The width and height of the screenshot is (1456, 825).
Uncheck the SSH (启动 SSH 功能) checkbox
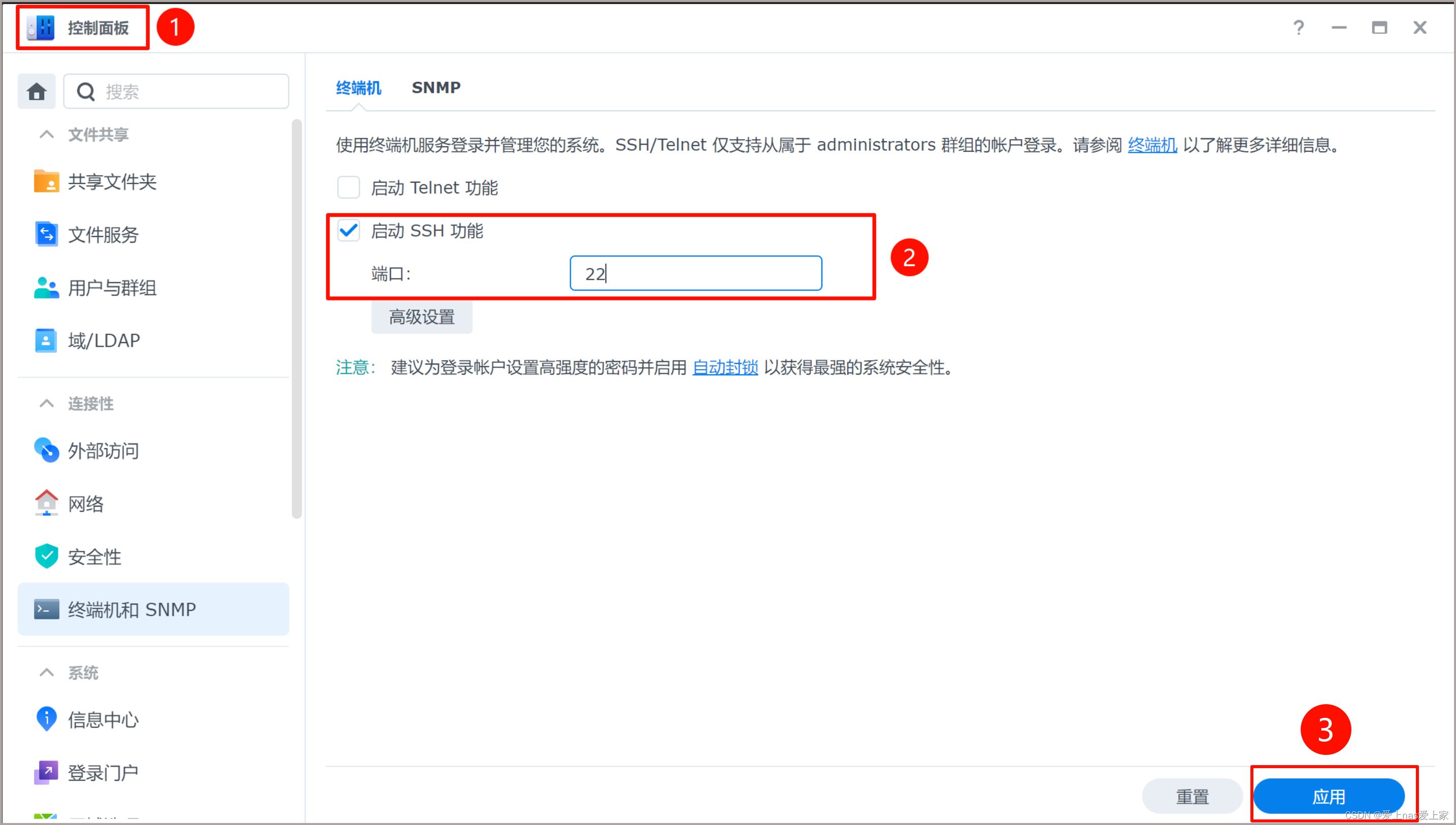[x=348, y=230]
